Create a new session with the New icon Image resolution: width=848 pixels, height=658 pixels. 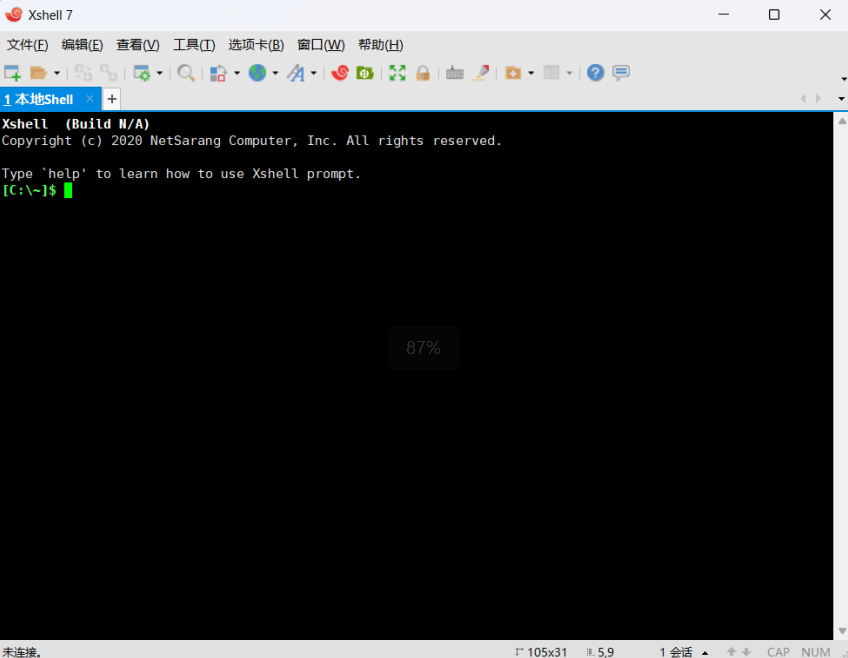11,72
